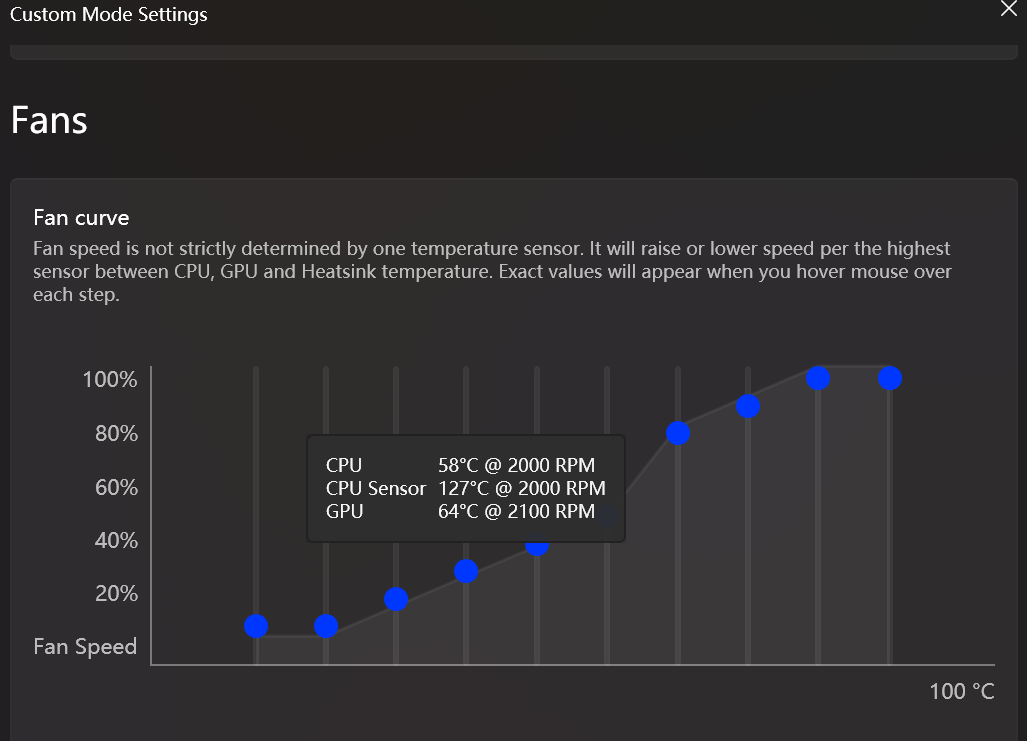Click the scrollbar track below the title bar

click(513, 52)
